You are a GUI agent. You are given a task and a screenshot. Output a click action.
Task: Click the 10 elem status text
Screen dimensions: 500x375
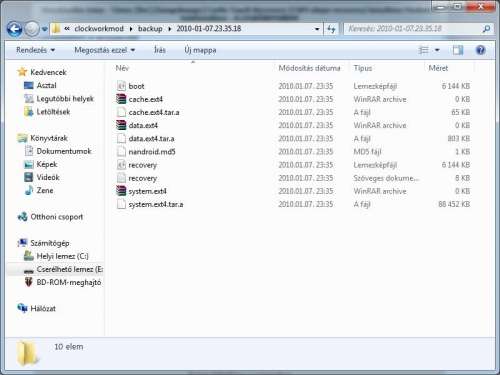69,347
